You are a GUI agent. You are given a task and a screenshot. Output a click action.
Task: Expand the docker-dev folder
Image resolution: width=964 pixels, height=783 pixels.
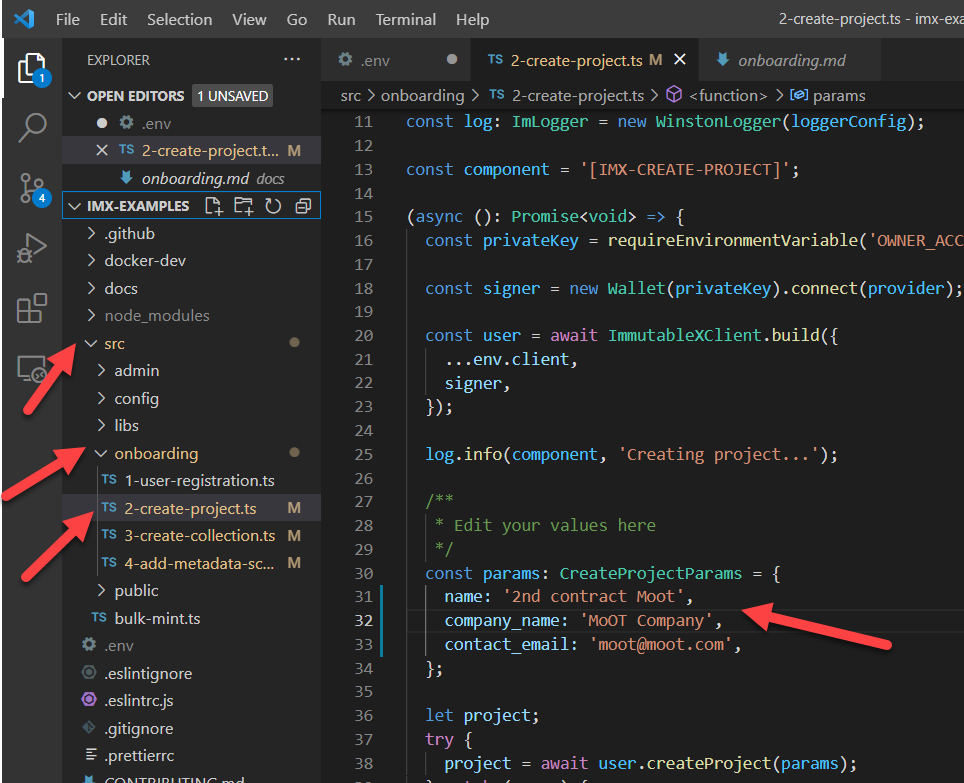(91, 261)
